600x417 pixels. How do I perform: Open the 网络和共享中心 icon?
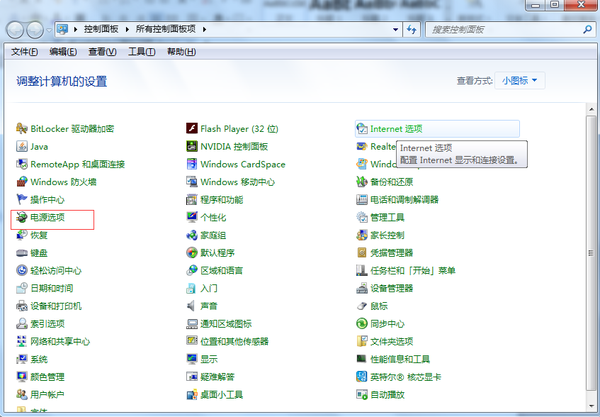point(22,341)
